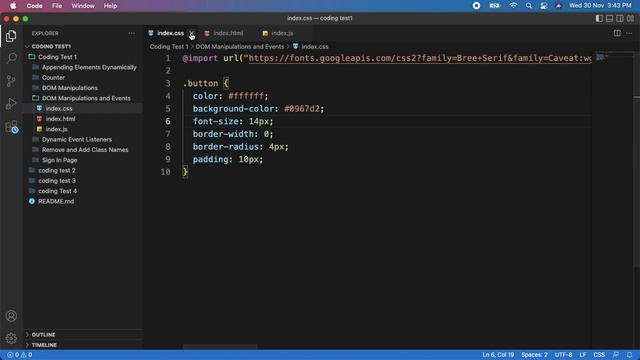Close the index.css tab
The height and width of the screenshot is (360, 640).
point(191,33)
